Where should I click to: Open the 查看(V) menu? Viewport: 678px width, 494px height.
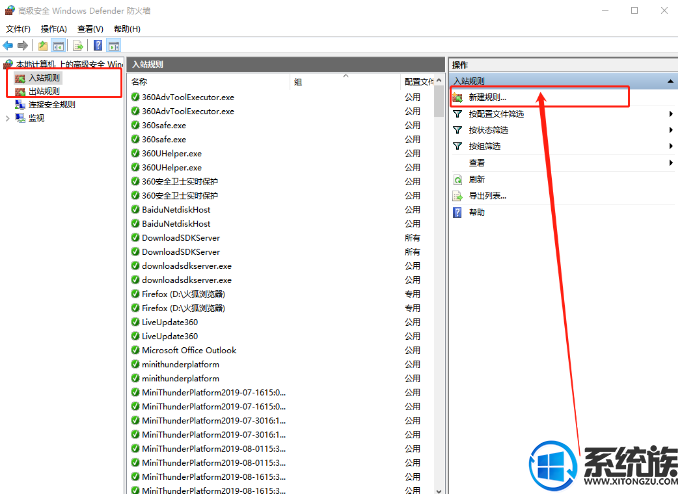click(90, 29)
